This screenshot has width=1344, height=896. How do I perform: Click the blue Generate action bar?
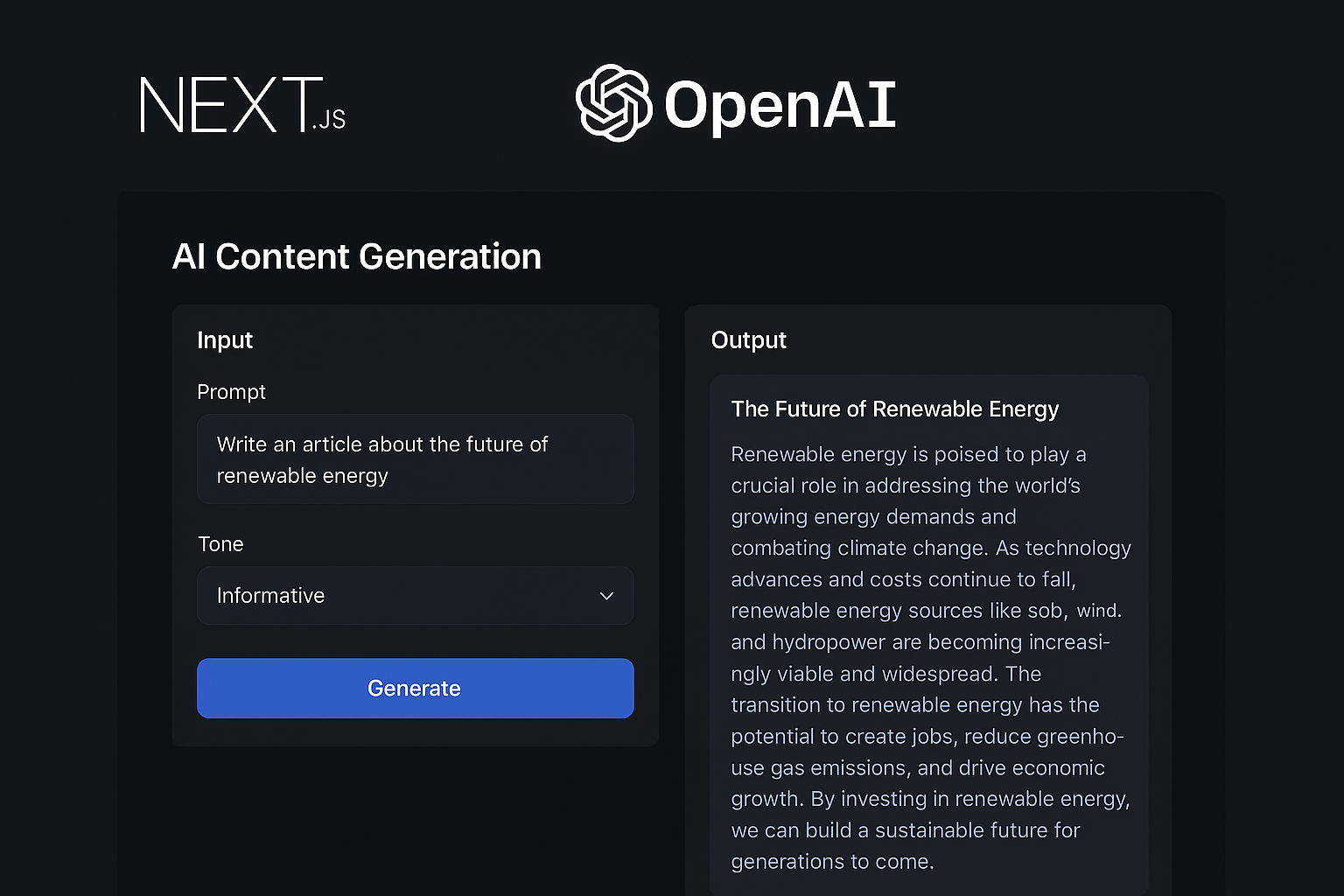coord(415,689)
